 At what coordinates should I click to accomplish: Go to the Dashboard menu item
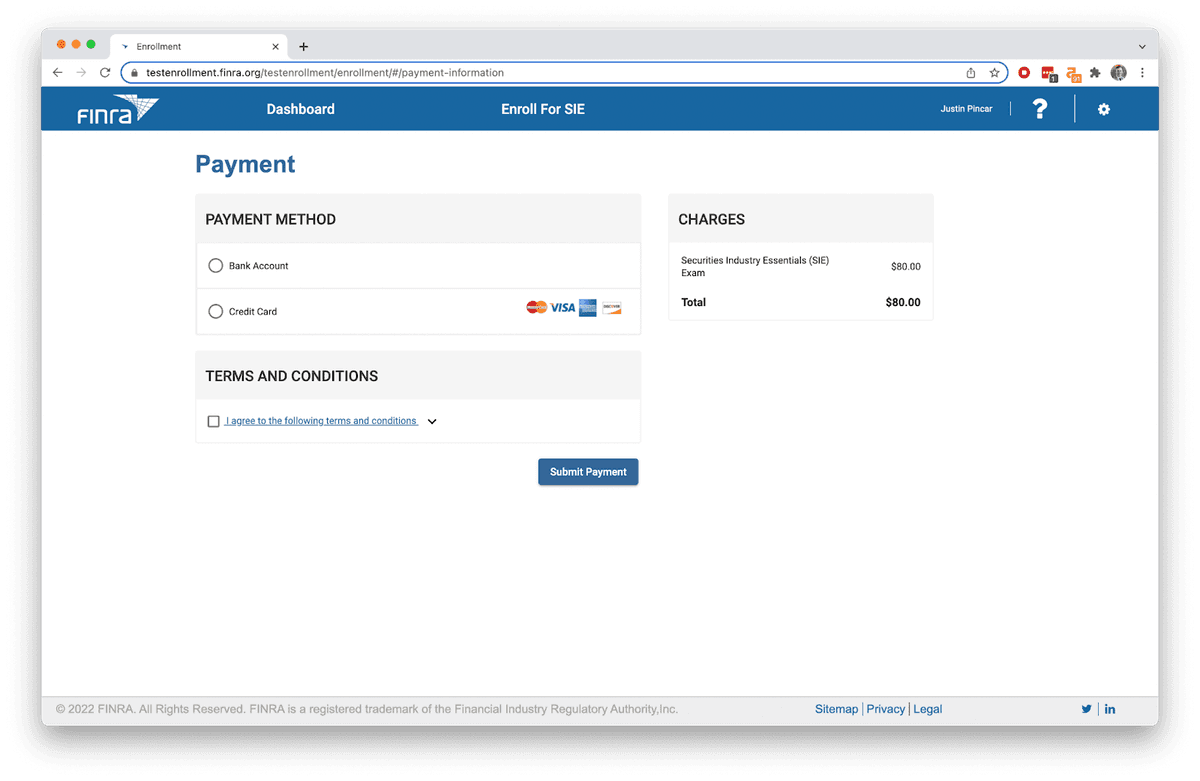tap(300, 109)
